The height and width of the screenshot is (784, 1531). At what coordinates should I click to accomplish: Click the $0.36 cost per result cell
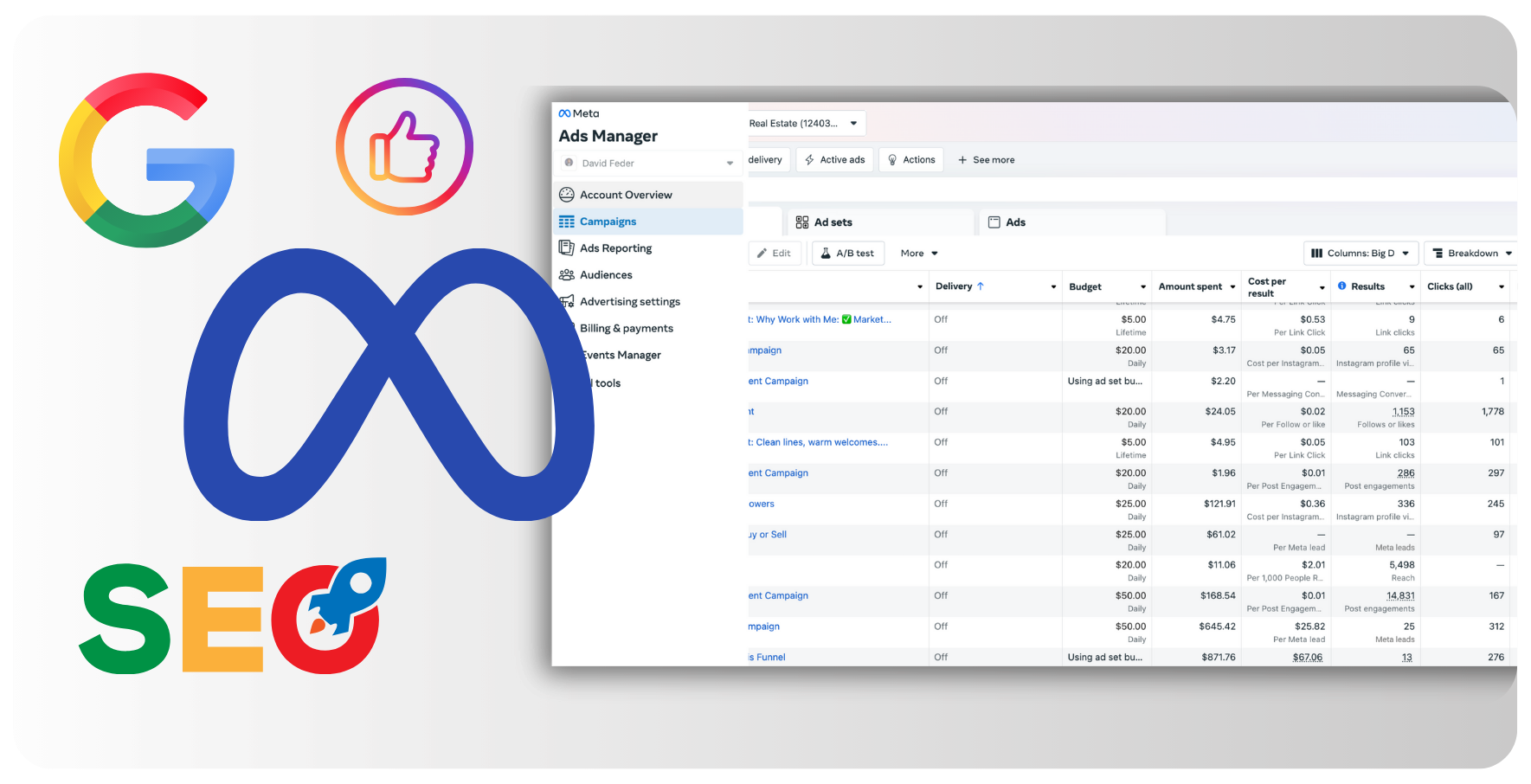1313,504
